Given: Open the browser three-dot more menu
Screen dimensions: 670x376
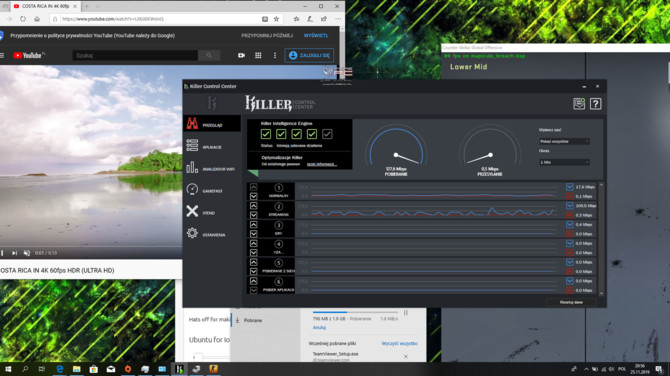Looking at the screenshot, I should [x=338, y=19].
